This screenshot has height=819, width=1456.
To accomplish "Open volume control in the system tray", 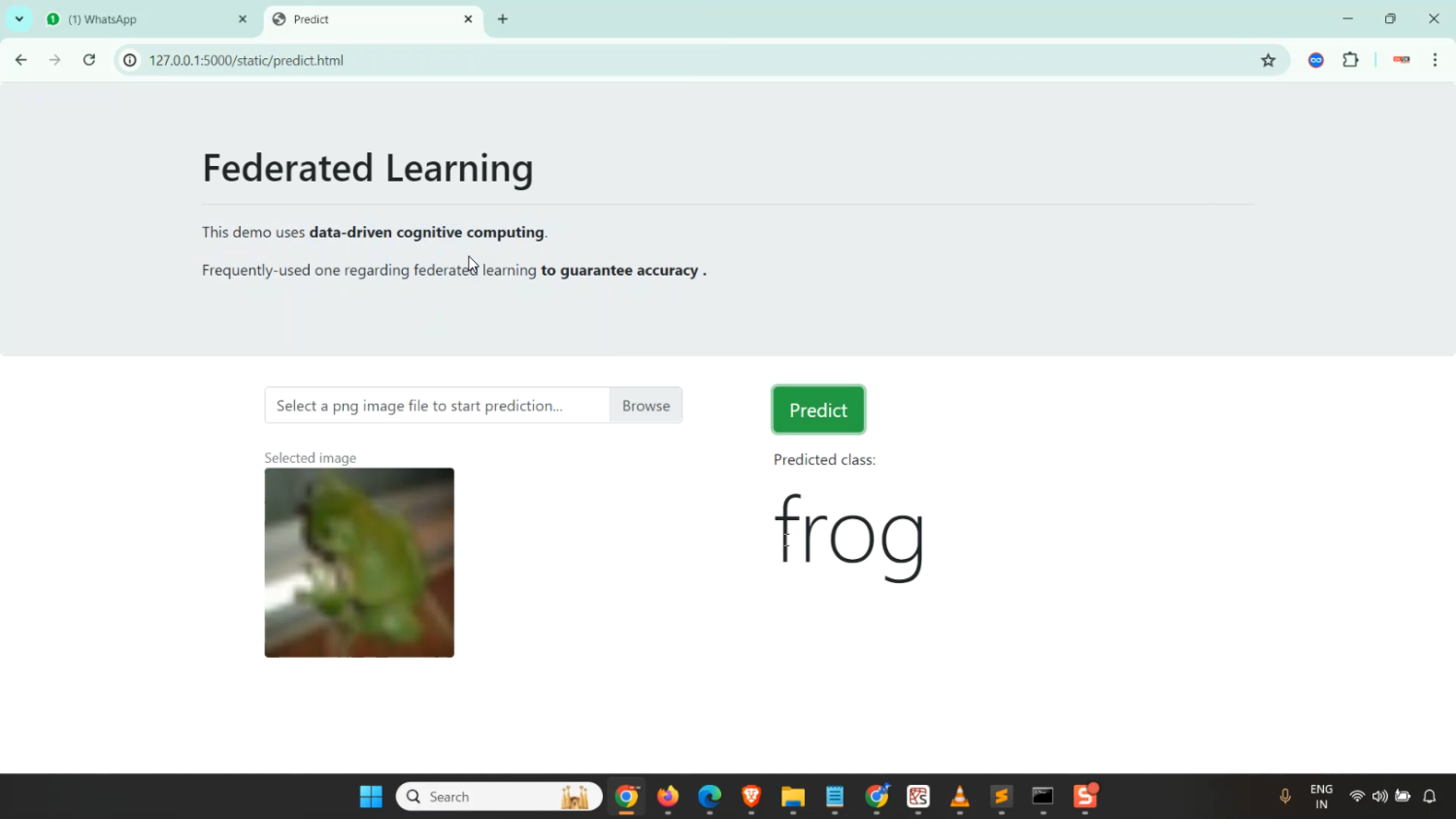I will pyautogui.click(x=1379, y=797).
